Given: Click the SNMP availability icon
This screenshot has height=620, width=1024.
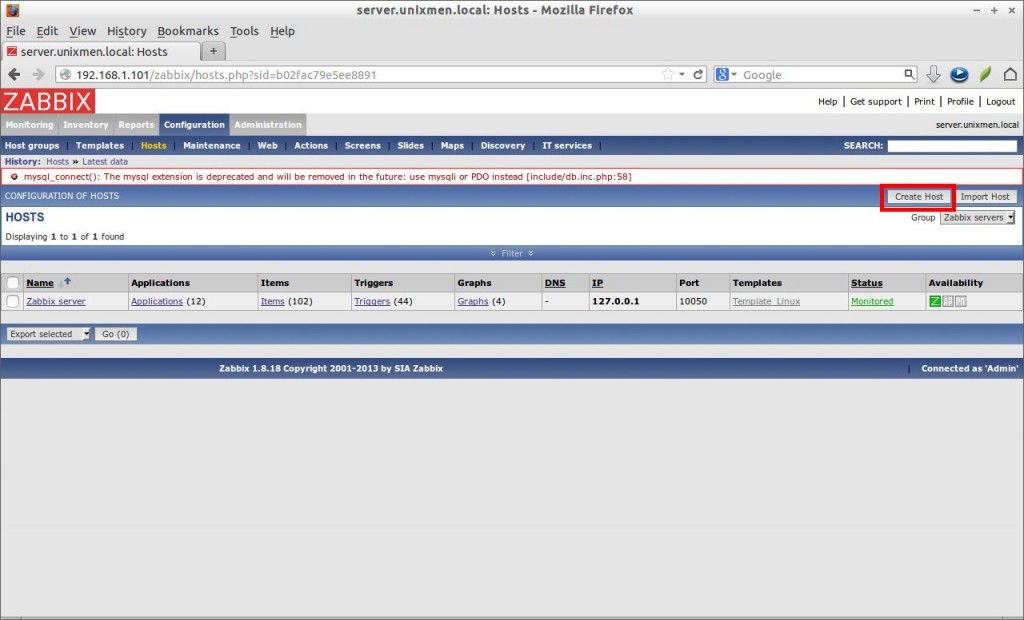Looking at the screenshot, I should pyautogui.click(x=948, y=301).
